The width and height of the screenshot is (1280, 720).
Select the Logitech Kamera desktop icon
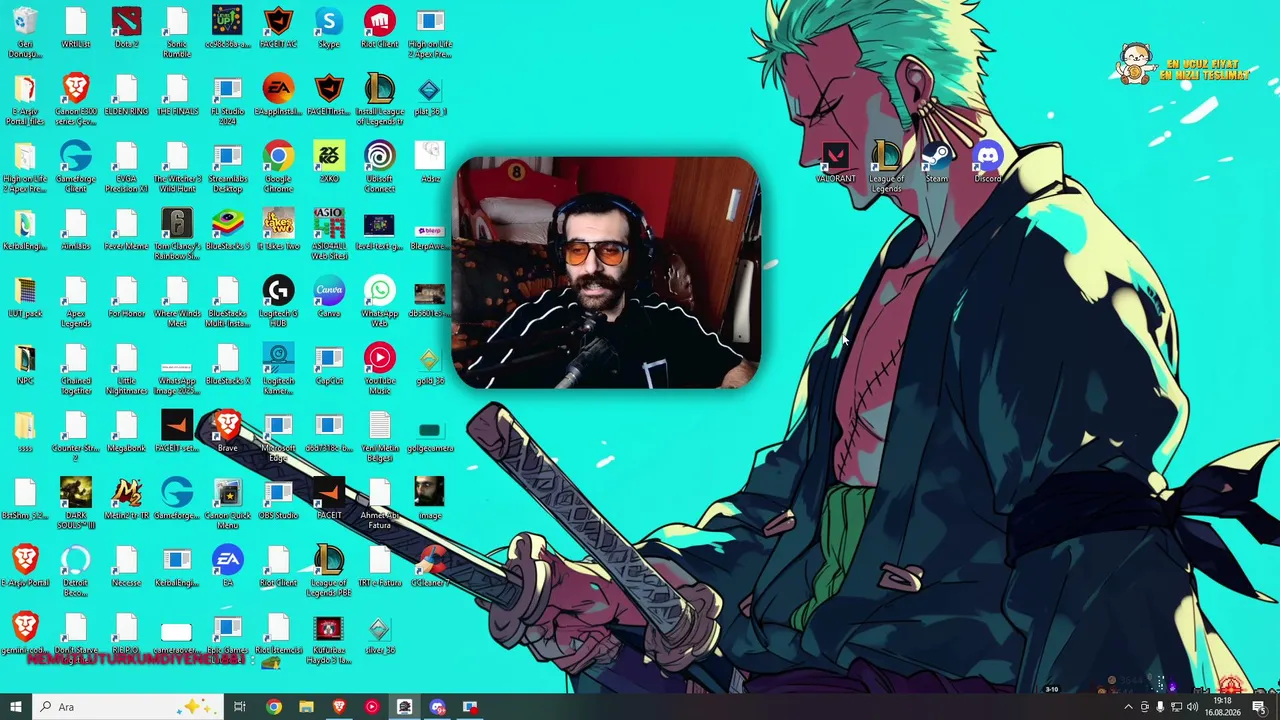(278, 368)
